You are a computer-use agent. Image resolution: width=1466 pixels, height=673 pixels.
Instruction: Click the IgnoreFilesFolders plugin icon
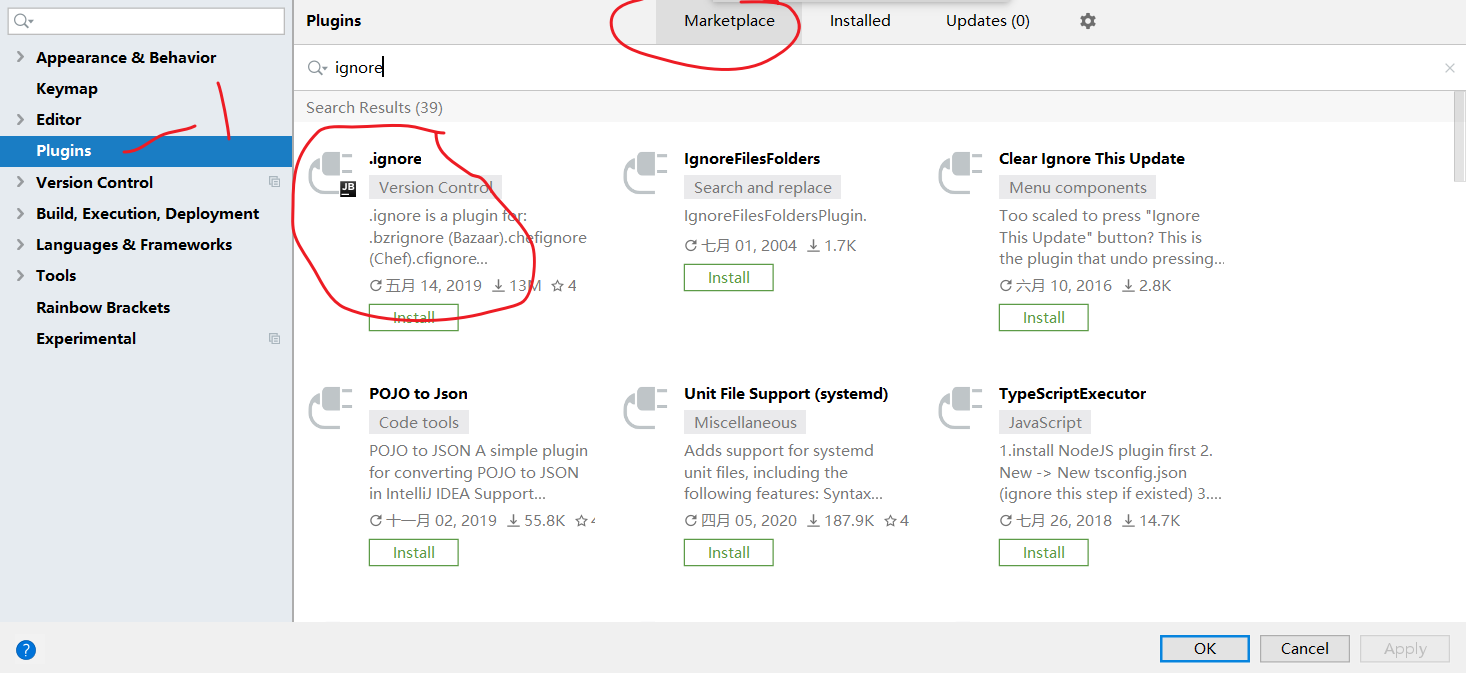(646, 173)
